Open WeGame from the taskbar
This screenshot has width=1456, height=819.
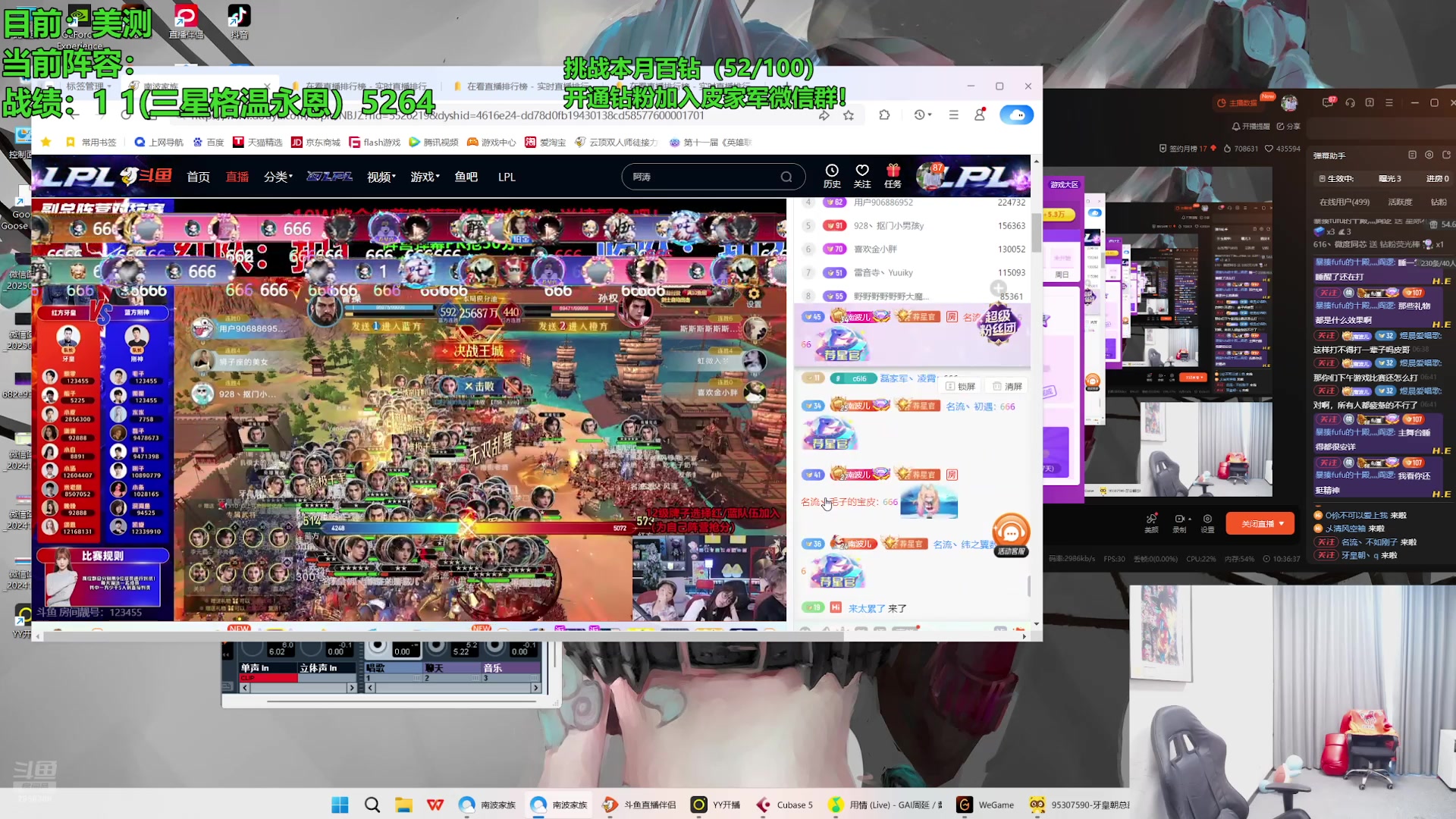coord(986,805)
